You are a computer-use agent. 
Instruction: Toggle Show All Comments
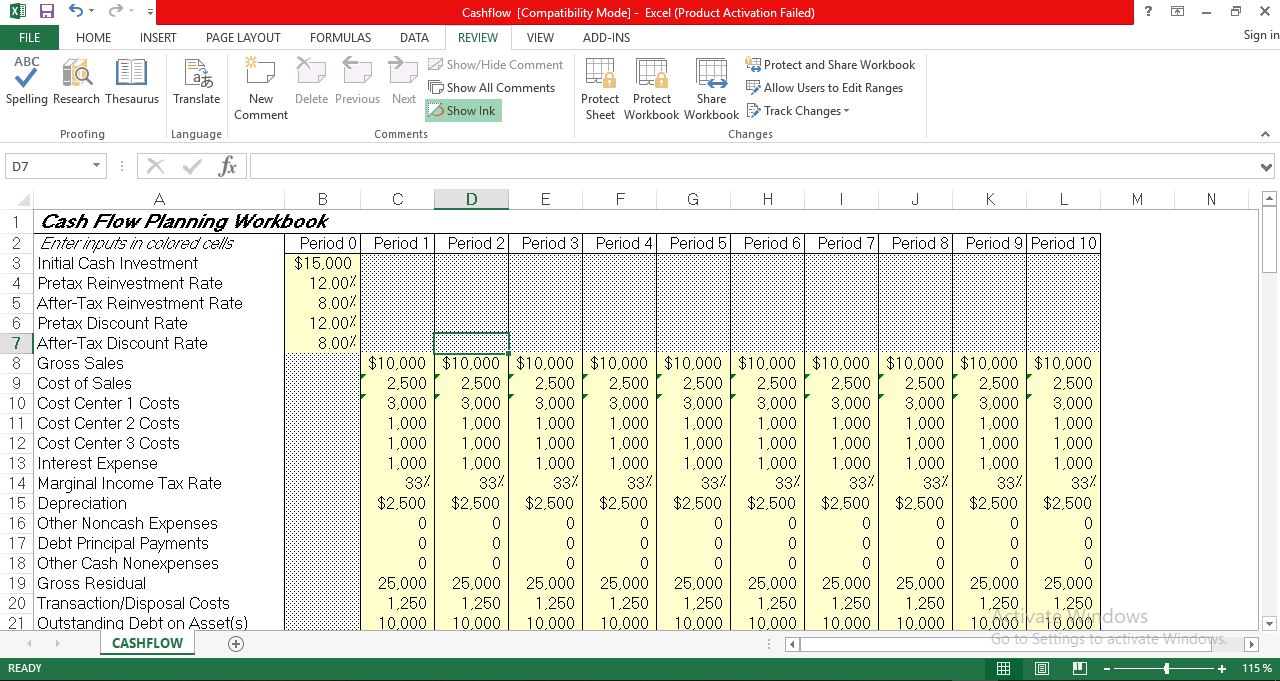493,87
